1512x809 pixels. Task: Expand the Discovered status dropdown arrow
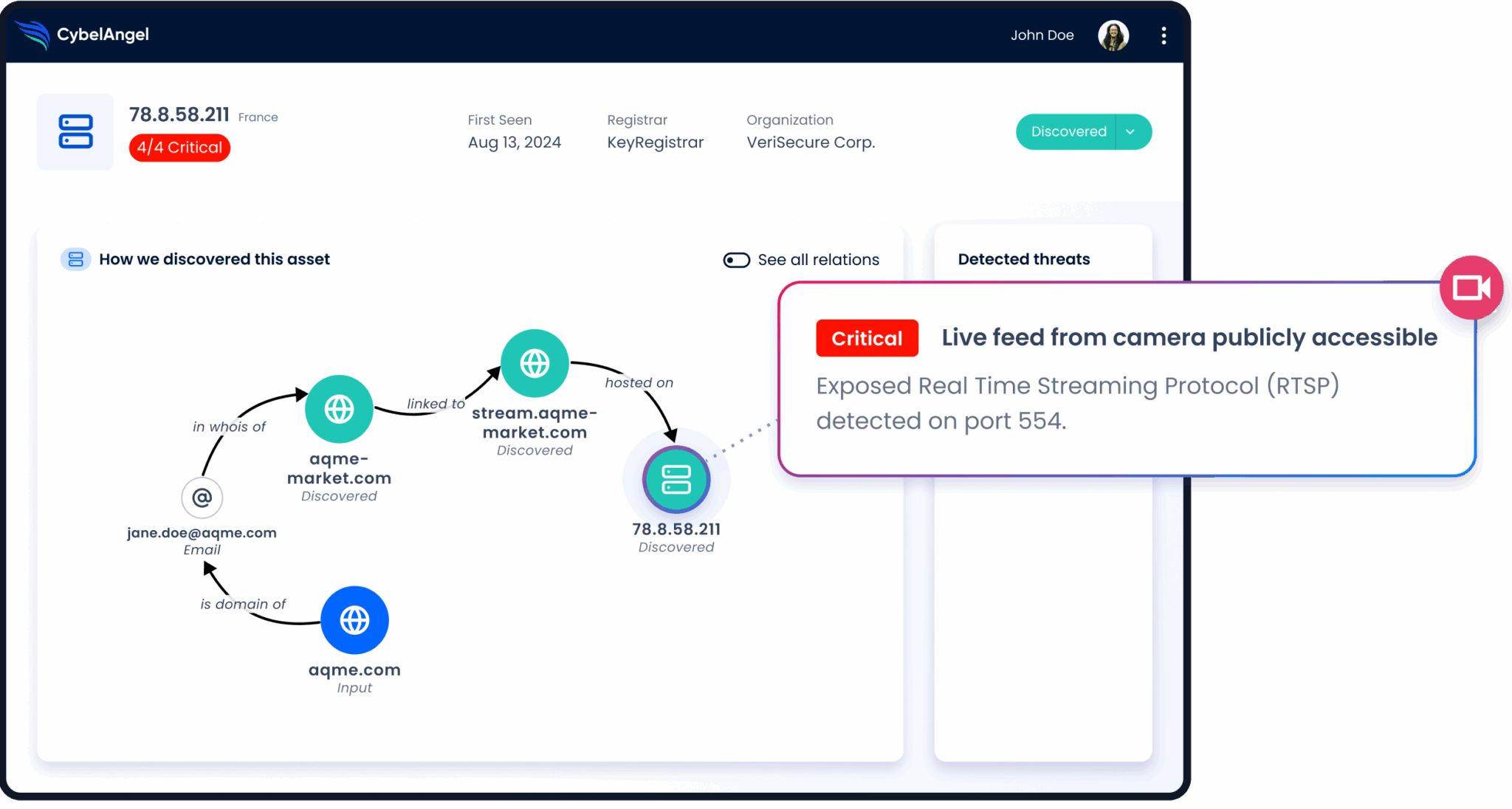tap(1130, 132)
